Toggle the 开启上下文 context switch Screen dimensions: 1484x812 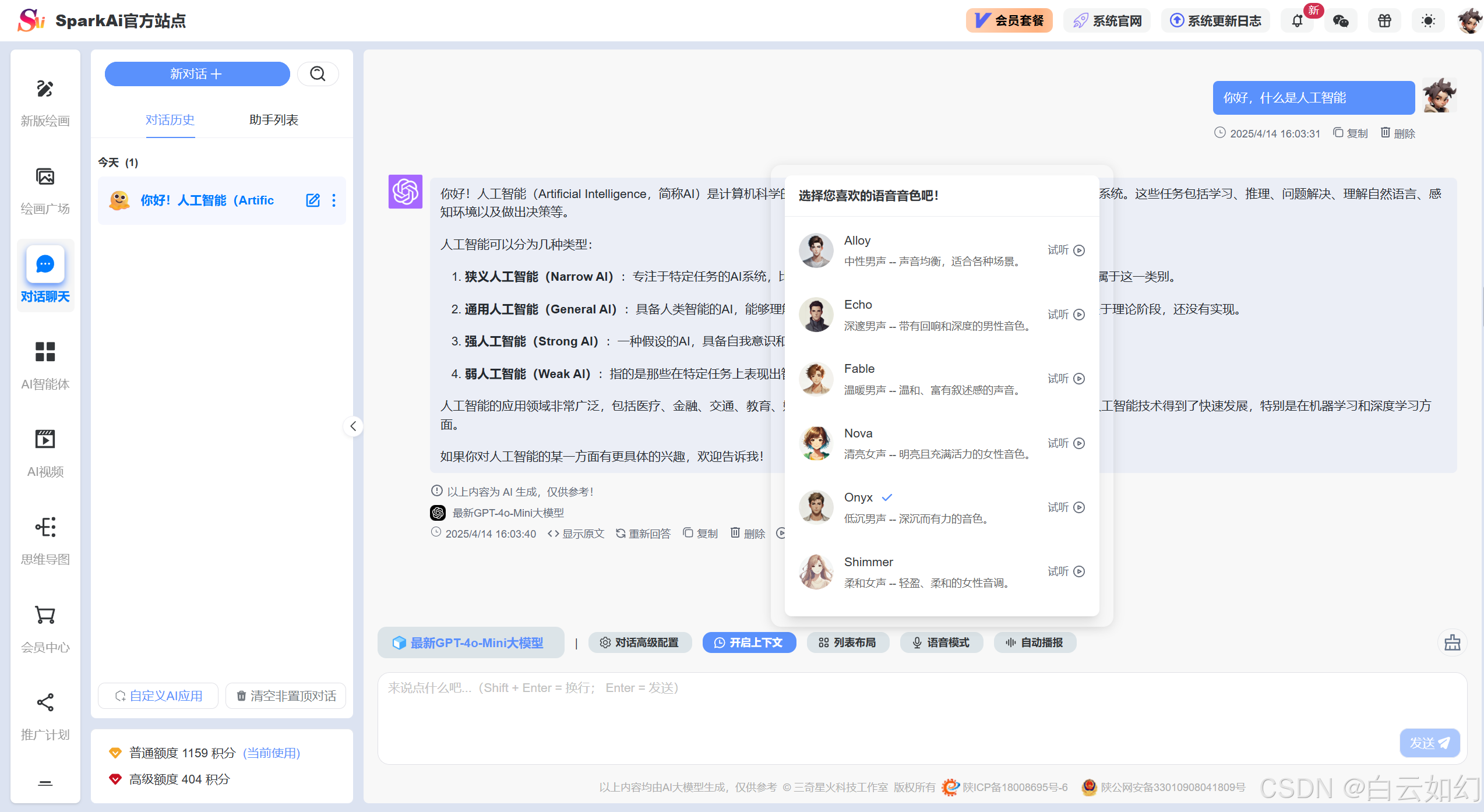click(x=749, y=642)
